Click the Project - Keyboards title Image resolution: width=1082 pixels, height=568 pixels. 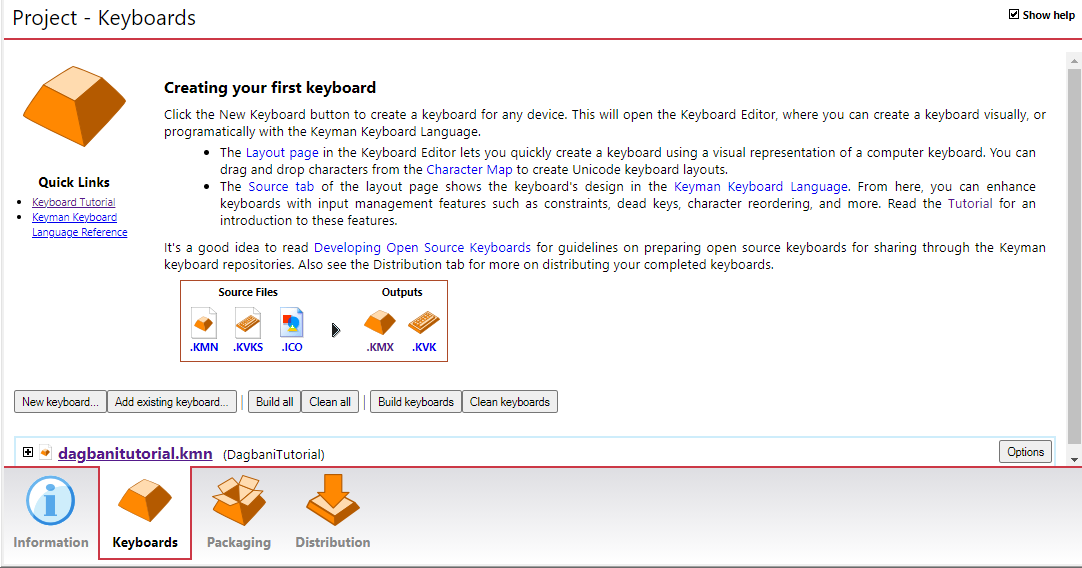pos(104,18)
